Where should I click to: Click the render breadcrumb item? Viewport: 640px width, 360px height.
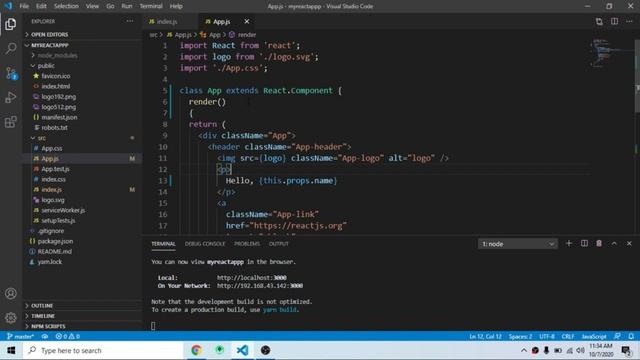[242, 35]
